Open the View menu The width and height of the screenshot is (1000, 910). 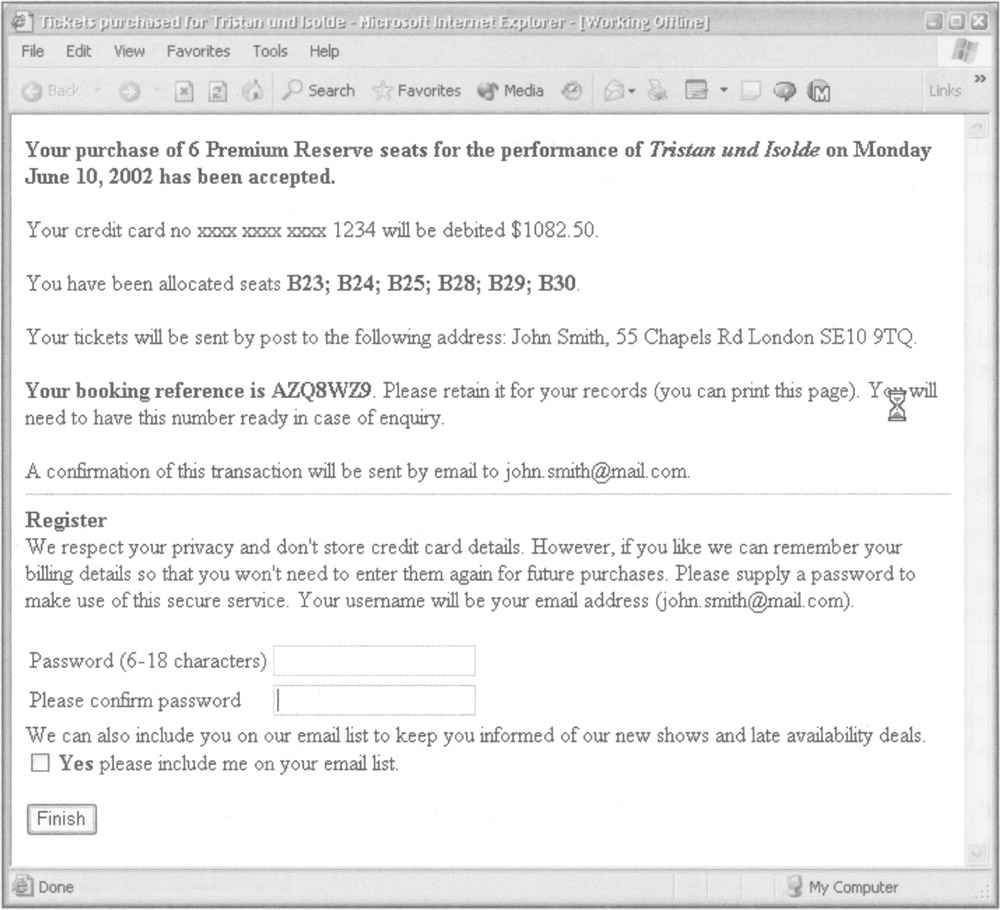(130, 51)
